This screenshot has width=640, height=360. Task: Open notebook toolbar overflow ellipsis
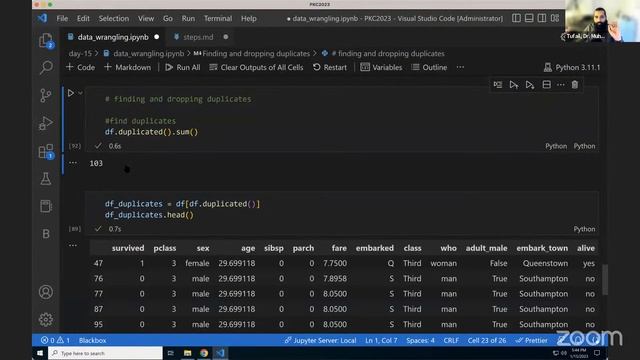(x=460, y=67)
